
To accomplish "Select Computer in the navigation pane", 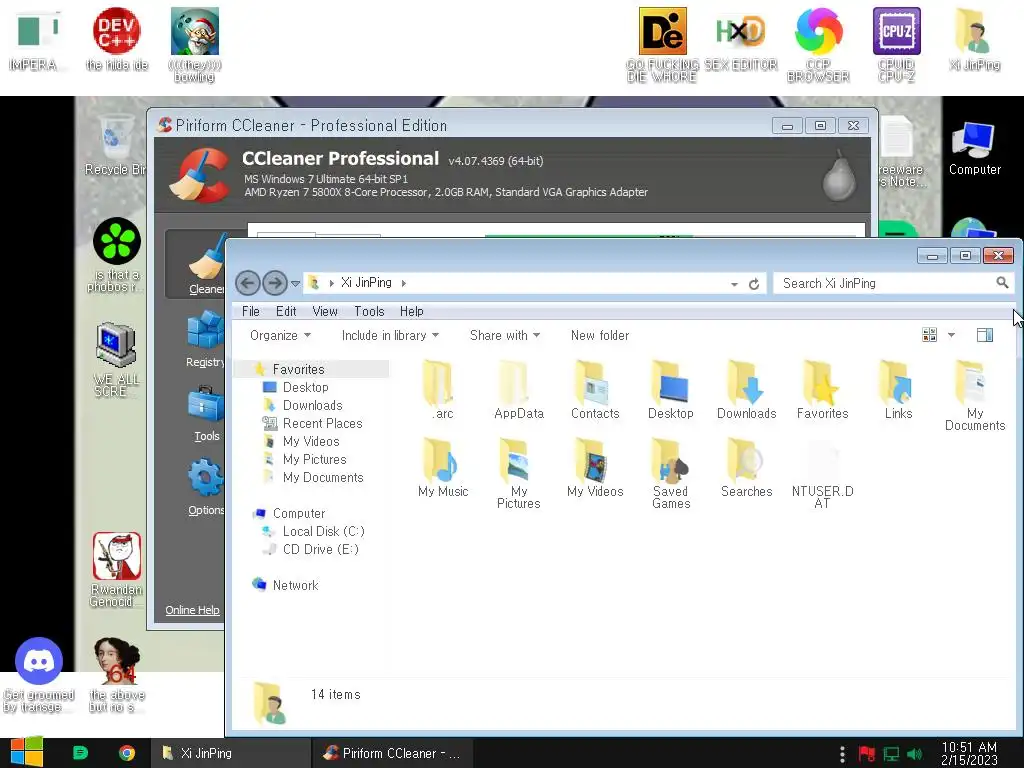I will pos(298,513).
